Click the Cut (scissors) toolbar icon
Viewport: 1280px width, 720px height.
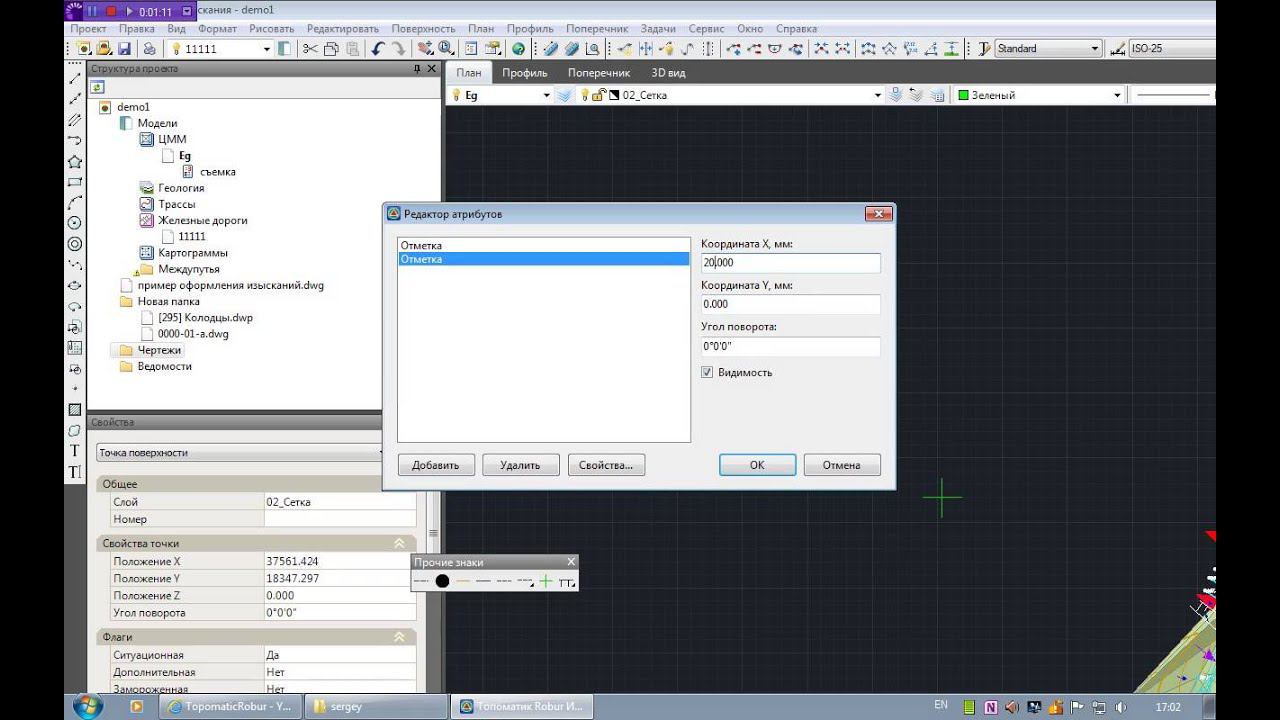click(310, 49)
